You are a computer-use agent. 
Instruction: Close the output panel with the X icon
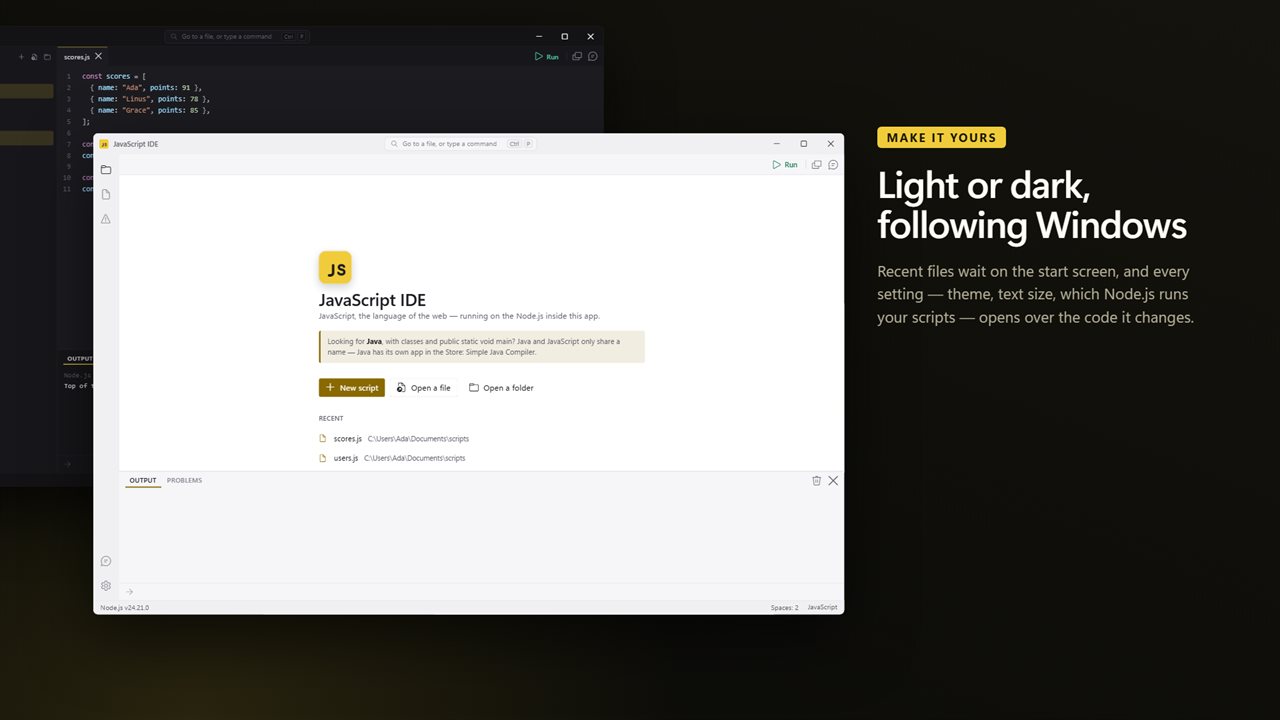coord(833,481)
